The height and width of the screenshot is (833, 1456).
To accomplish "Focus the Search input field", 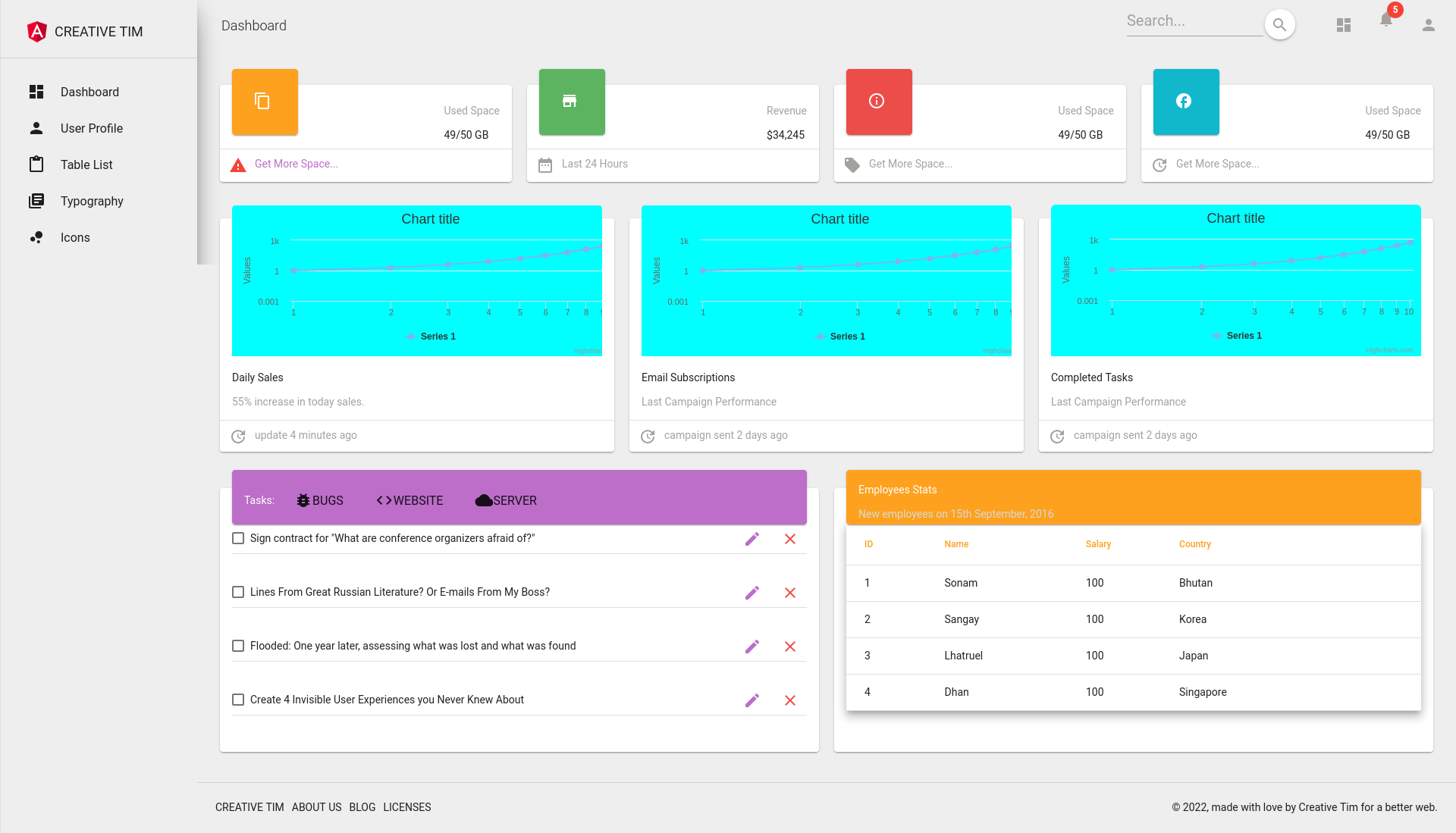I will point(1194,21).
